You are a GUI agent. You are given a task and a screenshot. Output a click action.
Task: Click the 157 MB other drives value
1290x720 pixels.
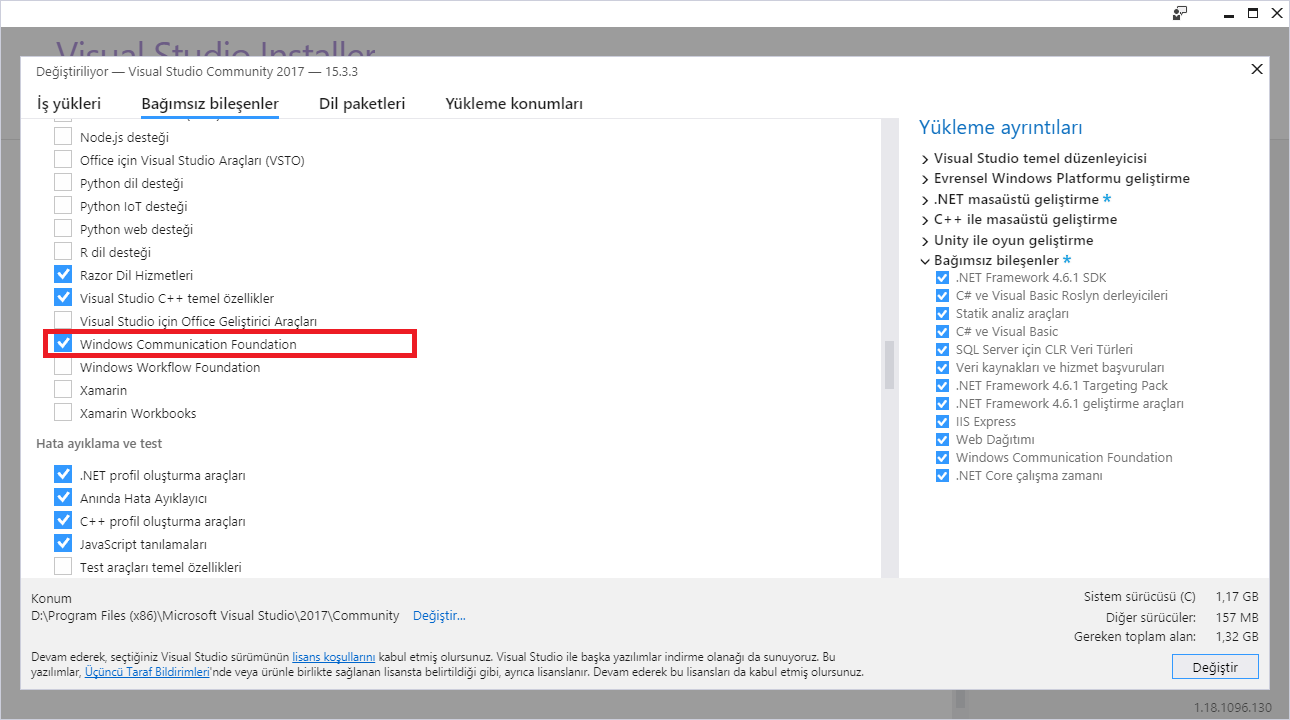click(1237, 617)
